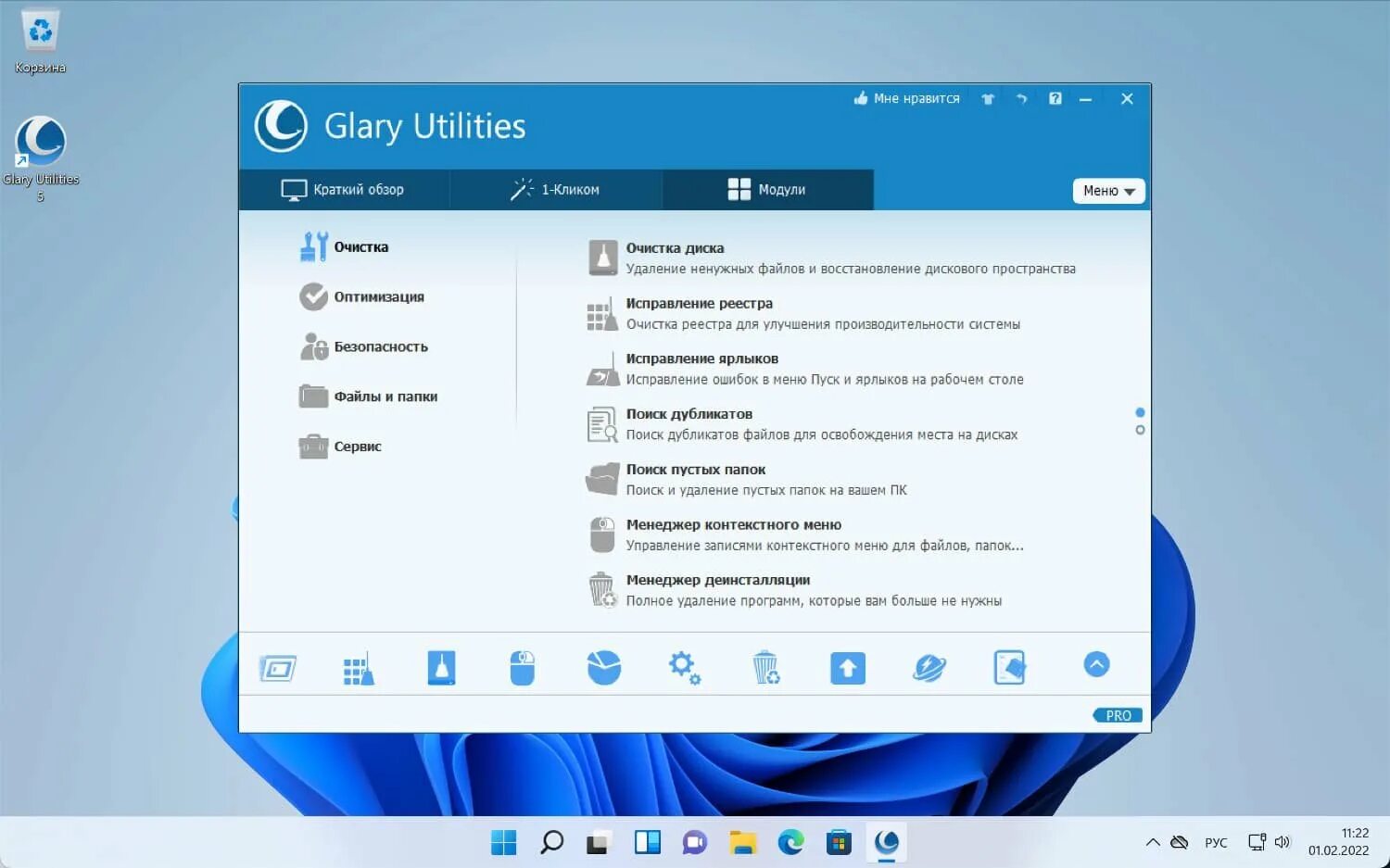Screen dimensions: 1390x868
Task: Open Менеджер деинсталляции module
Action: coord(794,590)
